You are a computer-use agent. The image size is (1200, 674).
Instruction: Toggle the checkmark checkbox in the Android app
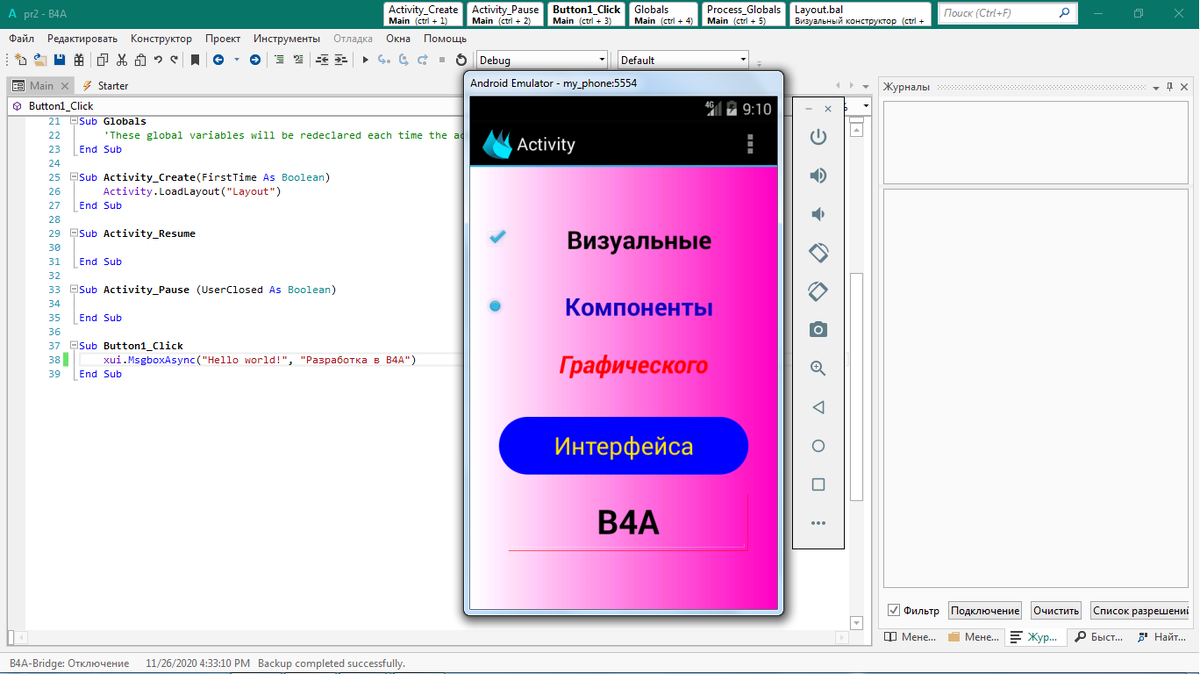tap(497, 237)
